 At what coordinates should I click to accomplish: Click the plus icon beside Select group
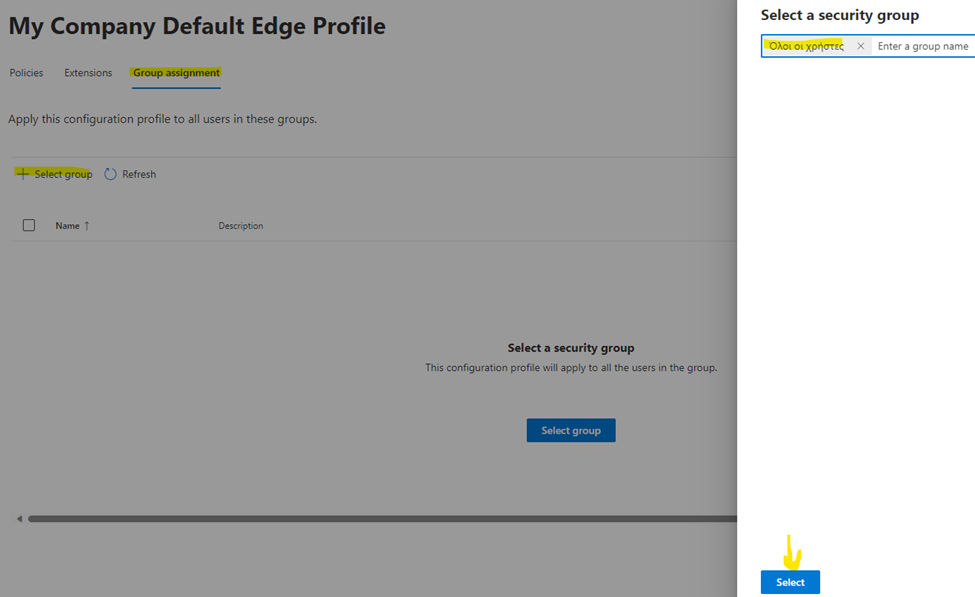coord(22,174)
